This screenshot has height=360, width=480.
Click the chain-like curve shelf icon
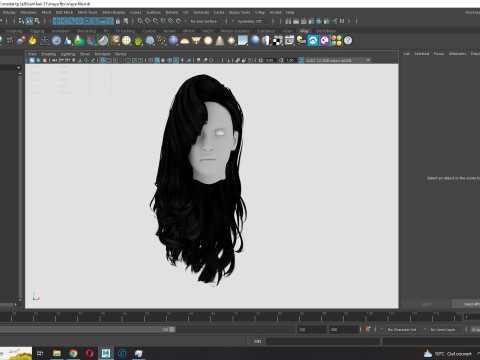click(161, 41)
